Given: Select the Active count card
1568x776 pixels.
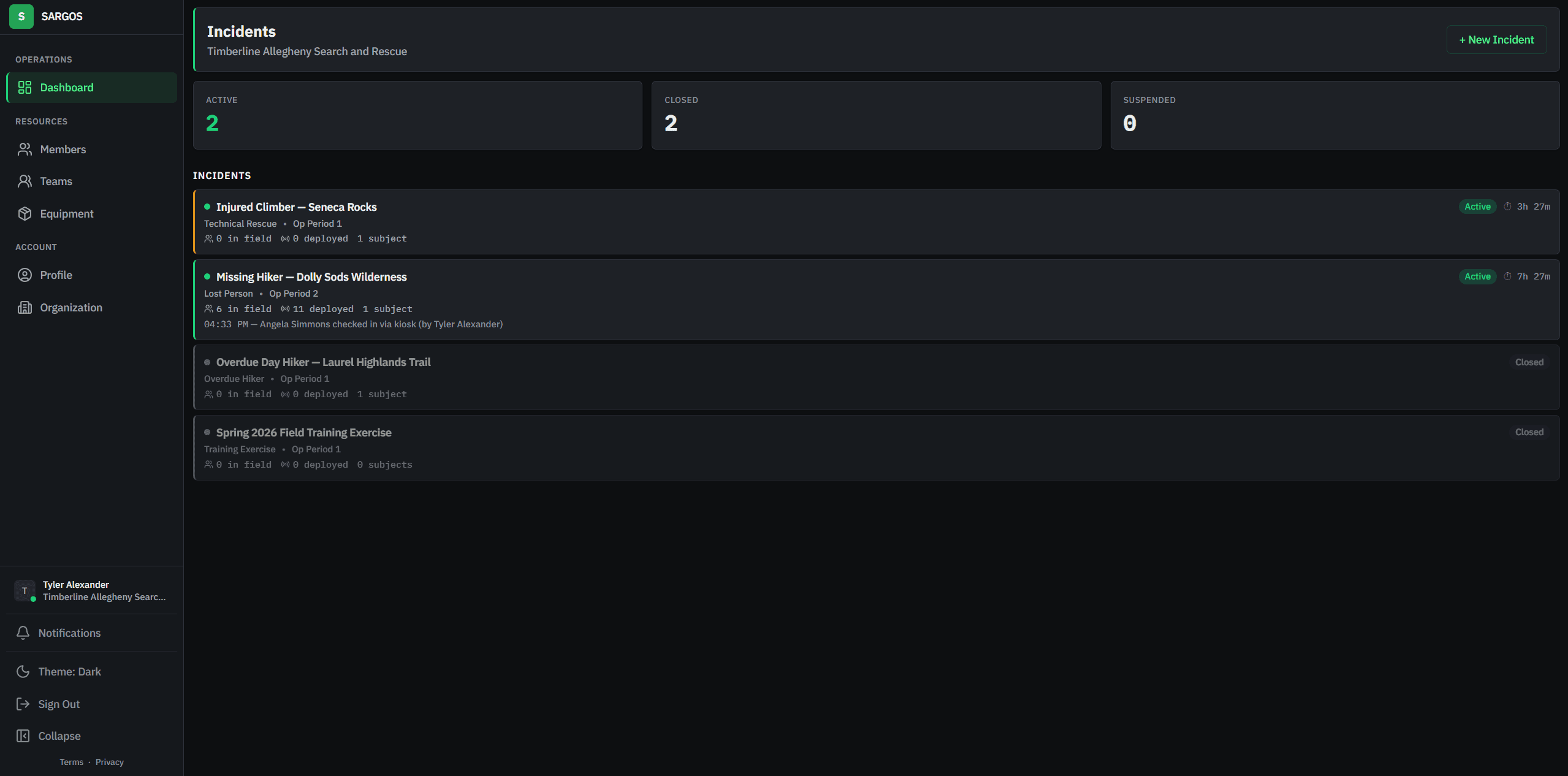Looking at the screenshot, I should click(417, 115).
